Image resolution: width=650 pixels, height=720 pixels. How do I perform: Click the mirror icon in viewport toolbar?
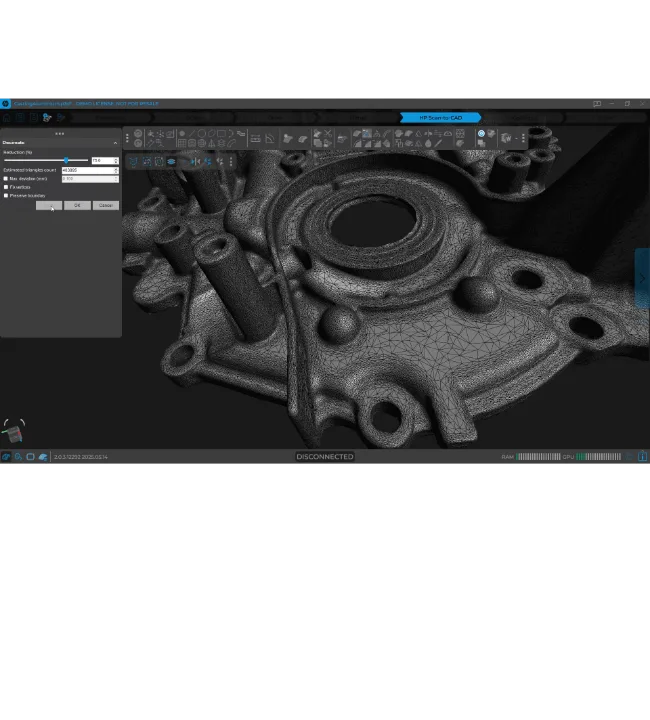pyautogui.click(x=196, y=162)
